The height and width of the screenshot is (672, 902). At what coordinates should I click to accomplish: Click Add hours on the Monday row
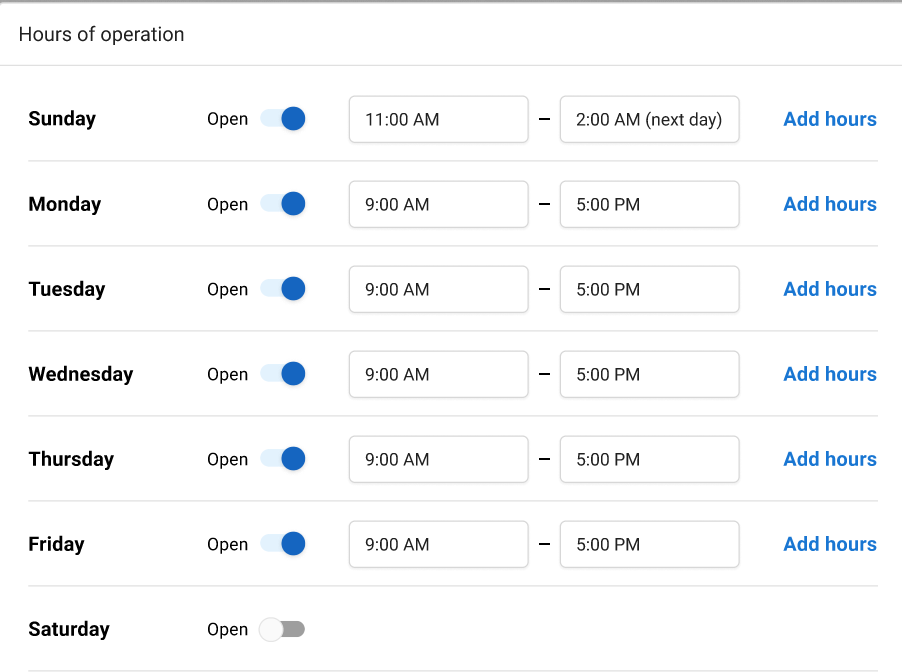click(829, 204)
